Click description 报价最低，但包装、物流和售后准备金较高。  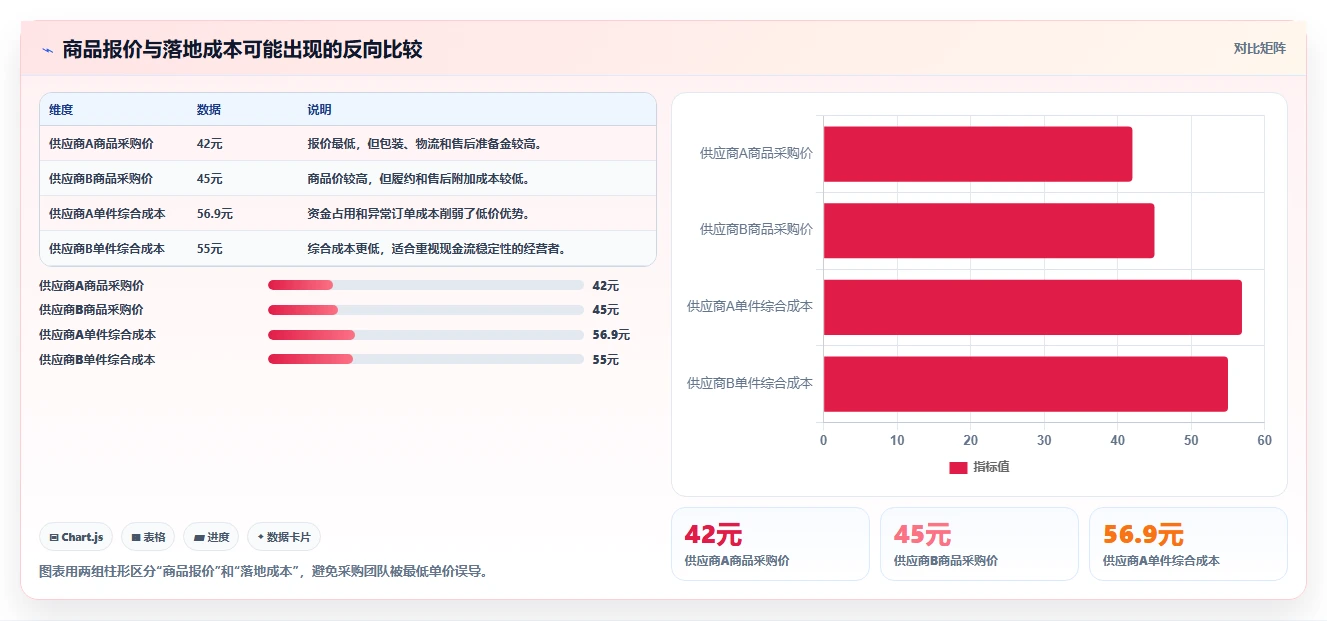point(426,144)
